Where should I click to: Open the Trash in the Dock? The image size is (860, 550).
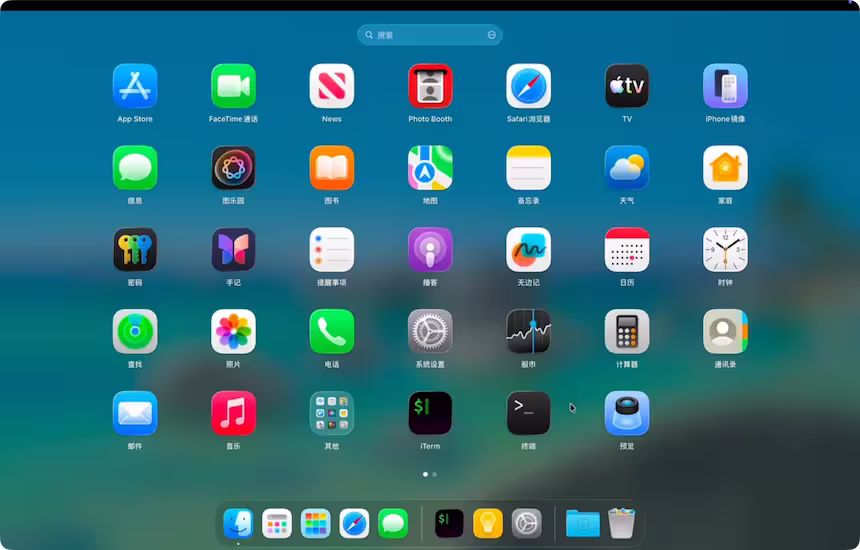tap(621, 523)
